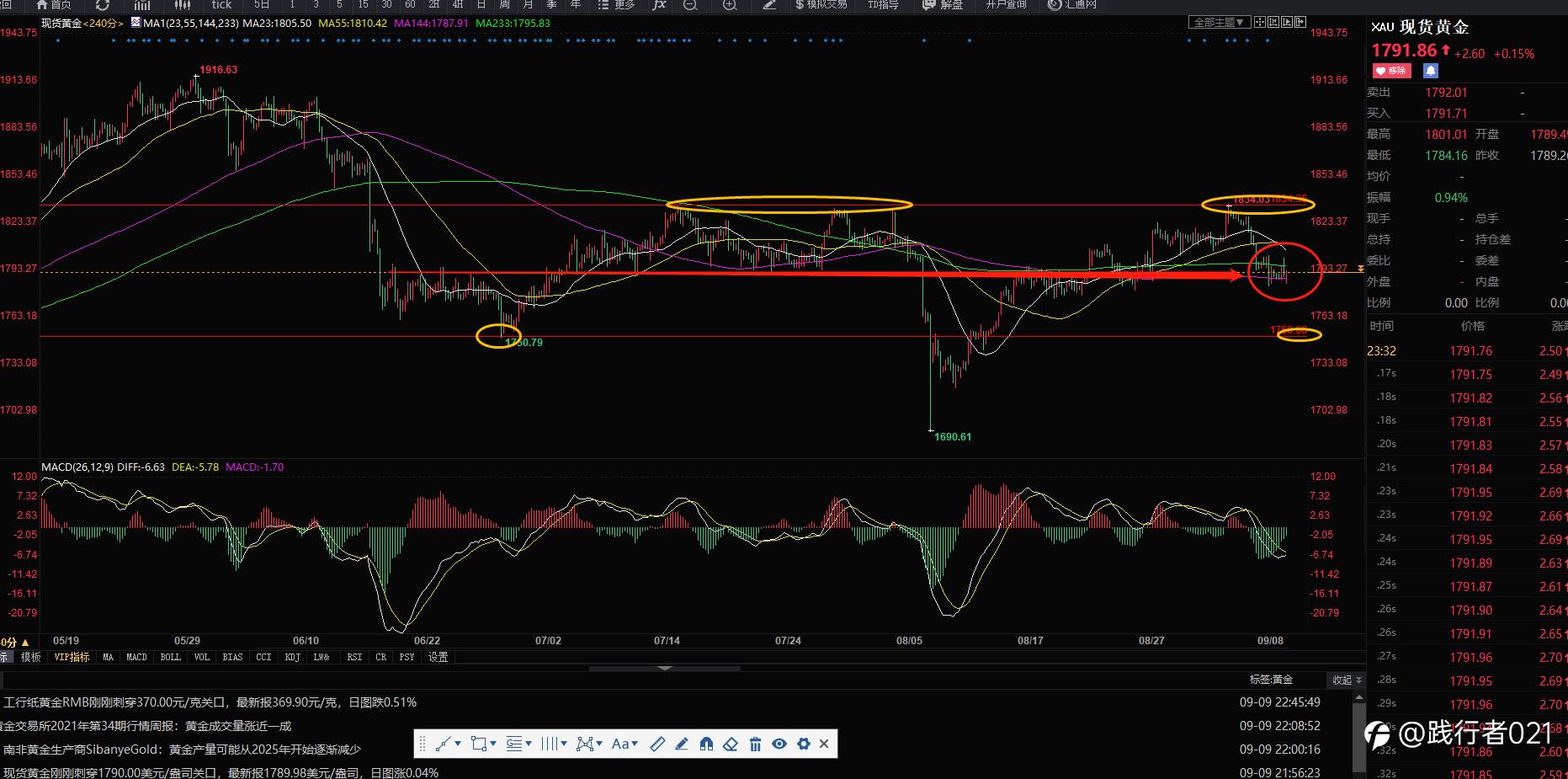Image resolution: width=1568 pixels, height=779 pixels.
Task: Select the KDJ indicator tab
Action: [x=292, y=657]
